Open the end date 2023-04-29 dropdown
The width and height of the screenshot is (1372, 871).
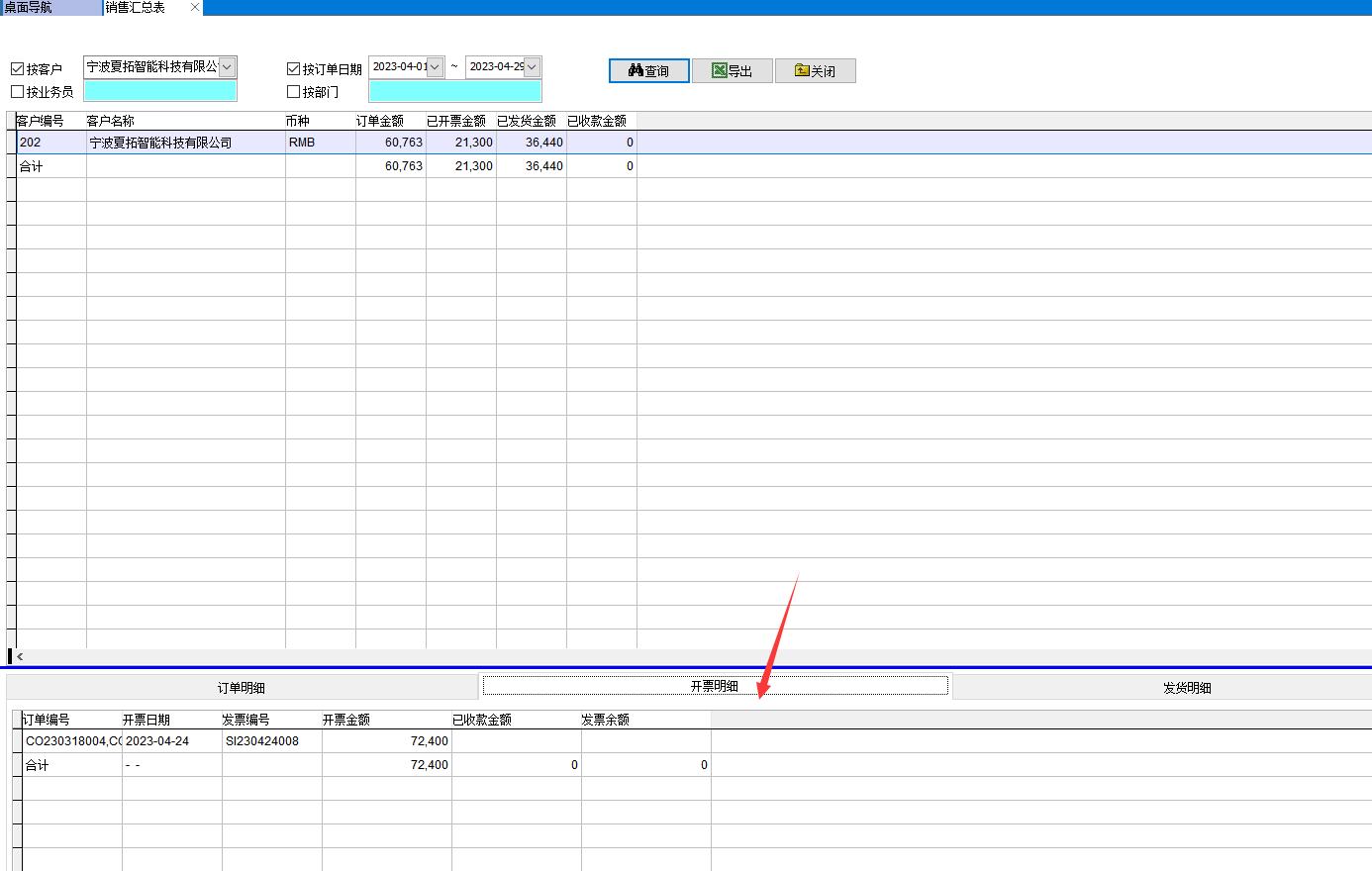point(532,67)
